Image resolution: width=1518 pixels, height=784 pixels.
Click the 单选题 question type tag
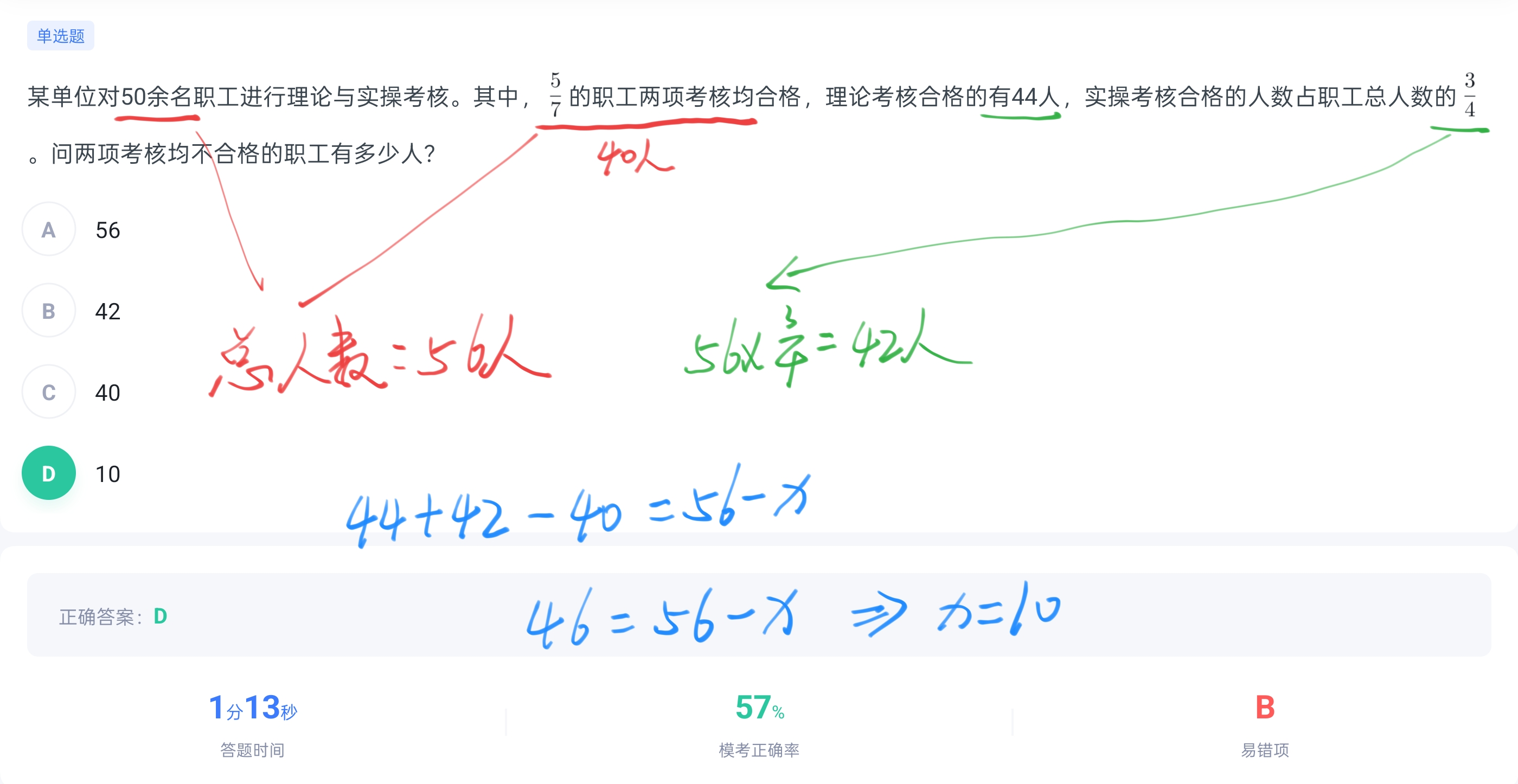click(x=61, y=36)
